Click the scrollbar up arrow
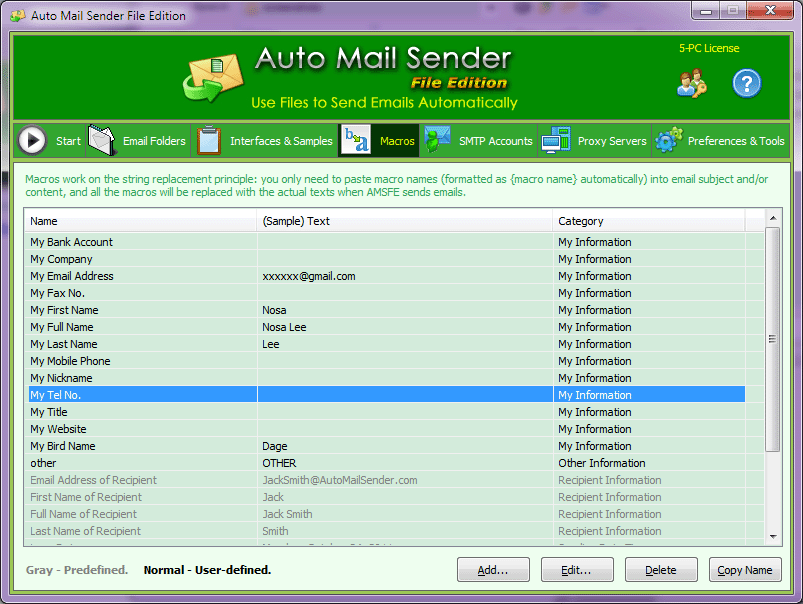Screen dimensions: 803x604 click(x=773, y=218)
